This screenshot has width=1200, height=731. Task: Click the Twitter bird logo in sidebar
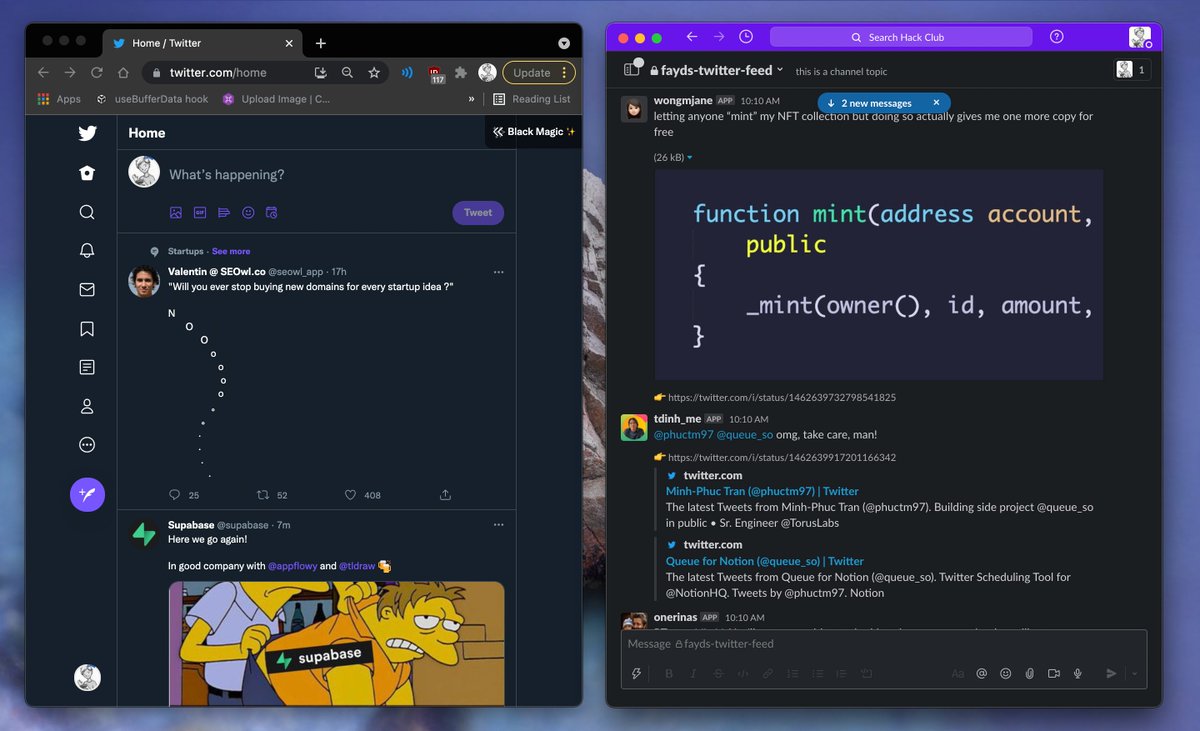pos(87,134)
